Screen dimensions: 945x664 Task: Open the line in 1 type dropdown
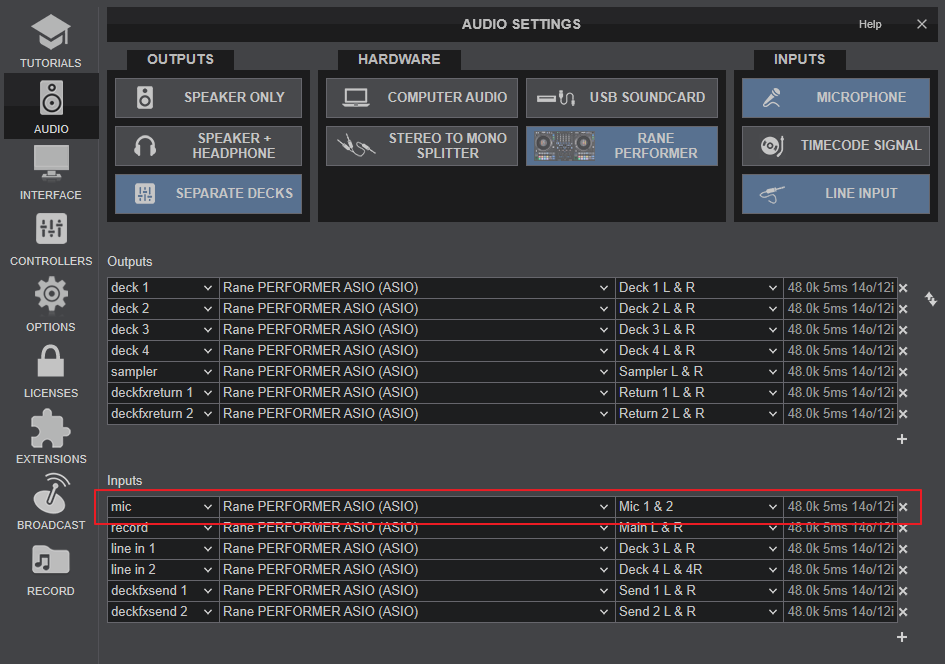tap(163, 550)
